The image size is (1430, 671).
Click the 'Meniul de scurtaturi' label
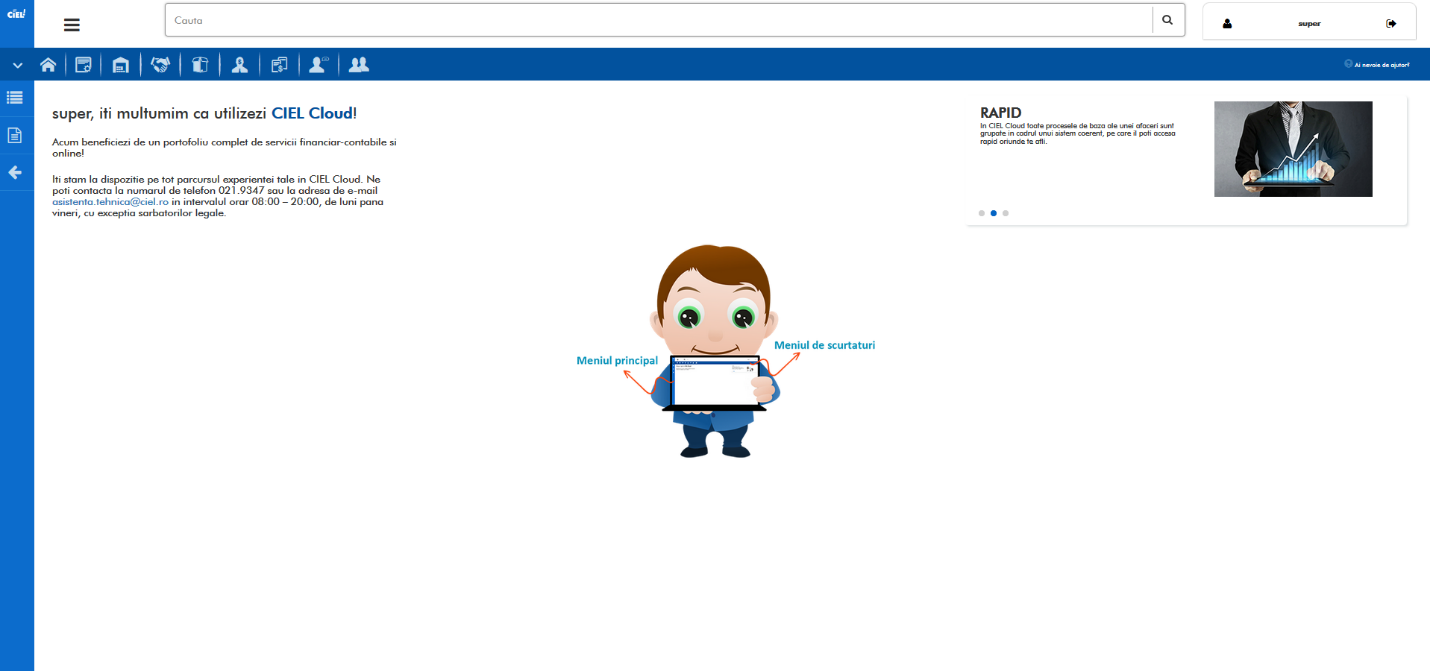[x=825, y=345]
